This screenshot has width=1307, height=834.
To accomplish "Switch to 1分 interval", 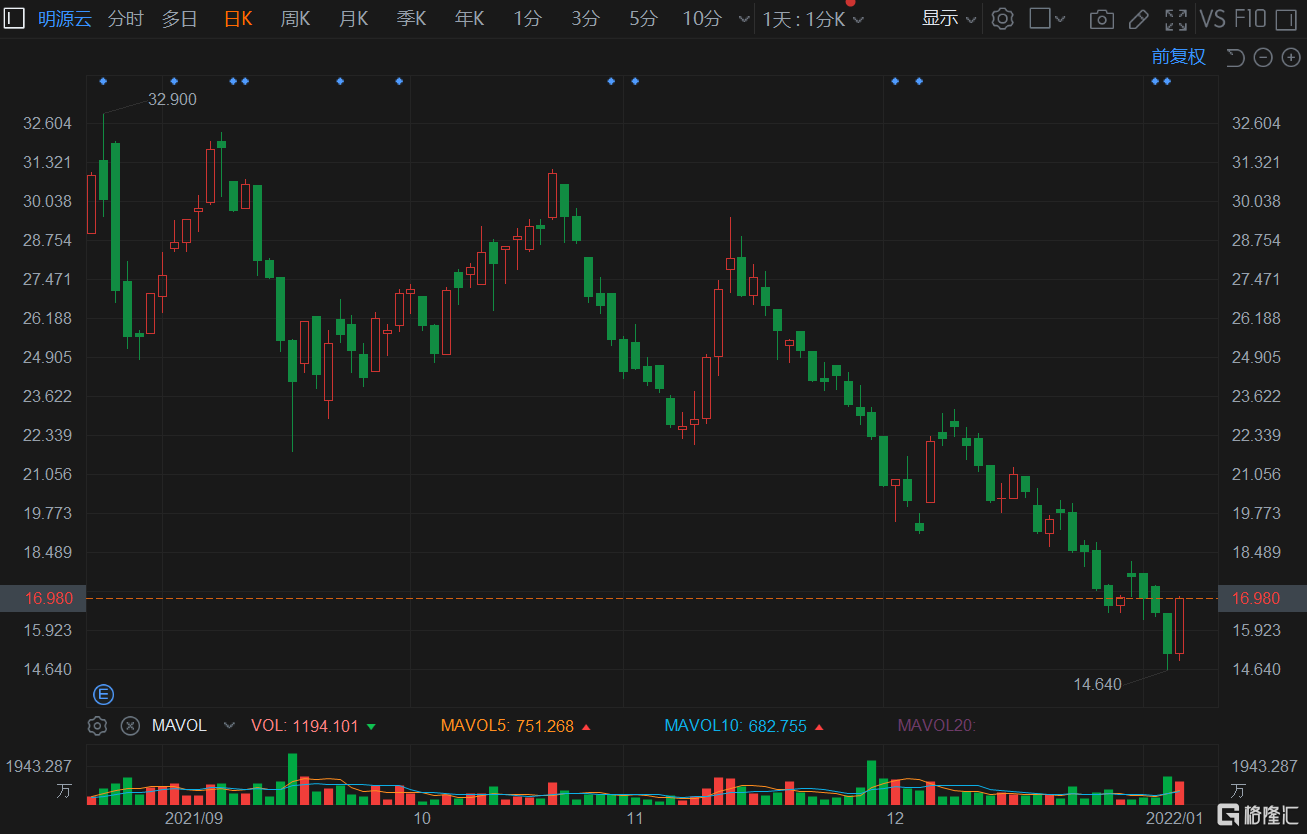I will 528,19.
